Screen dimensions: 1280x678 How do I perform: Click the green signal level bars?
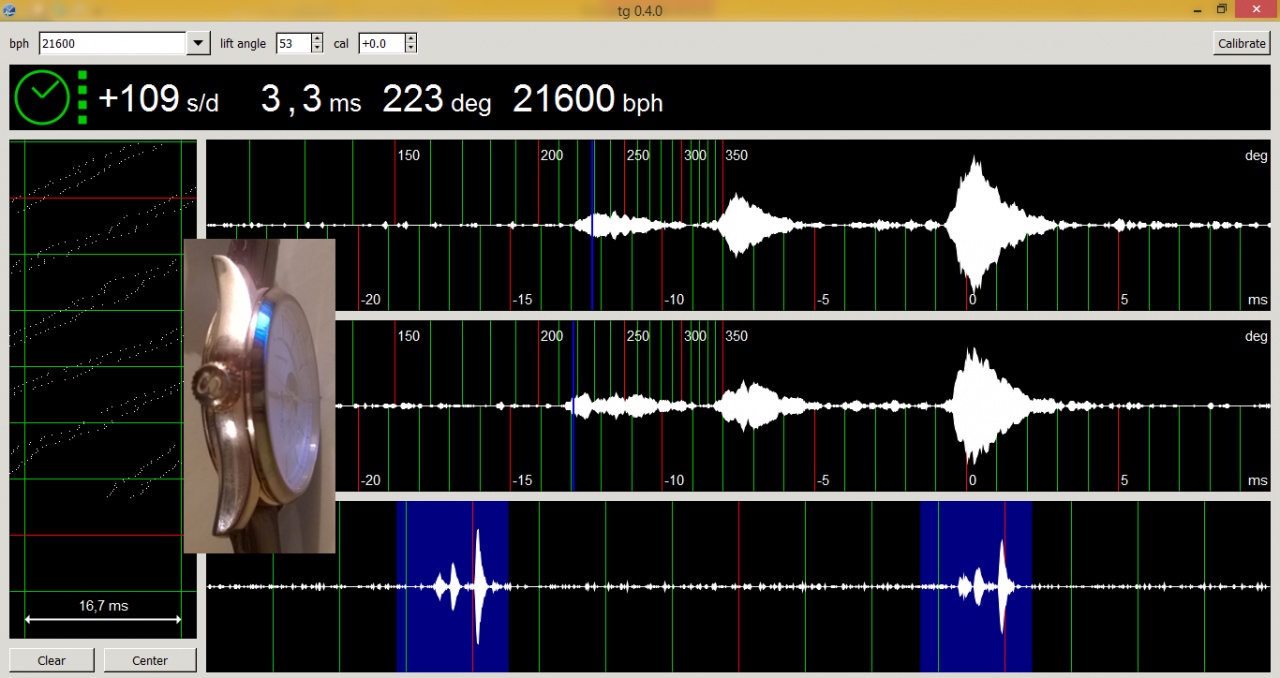click(82, 97)
